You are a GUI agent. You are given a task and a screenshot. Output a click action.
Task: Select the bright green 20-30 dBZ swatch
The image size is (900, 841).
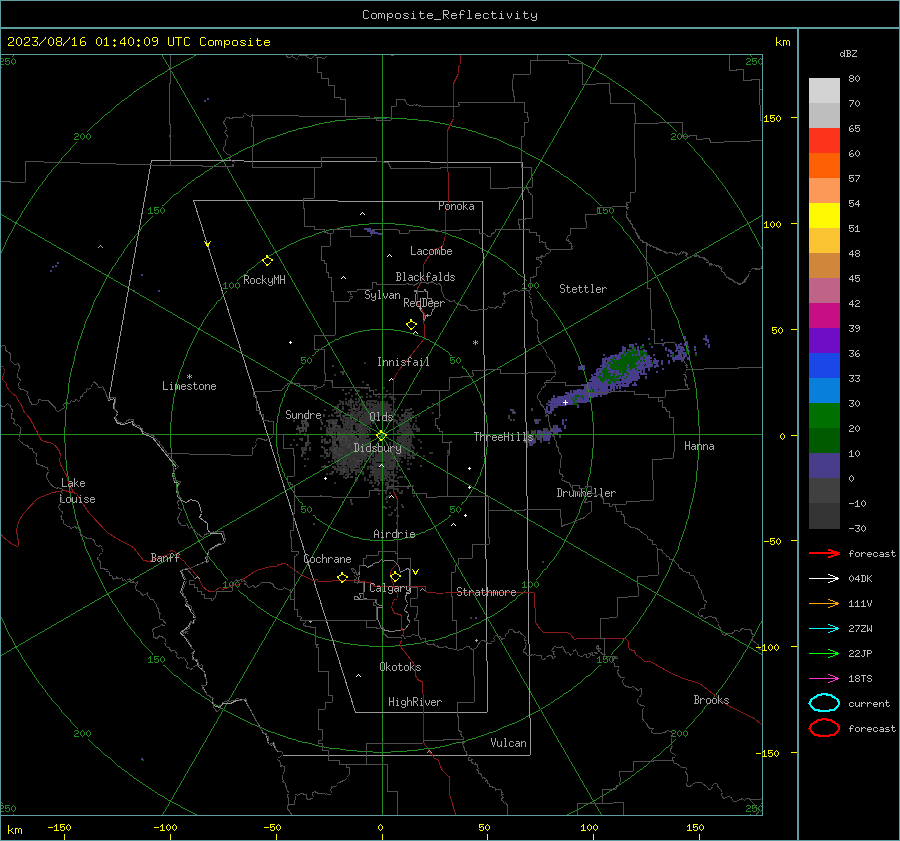824,415
